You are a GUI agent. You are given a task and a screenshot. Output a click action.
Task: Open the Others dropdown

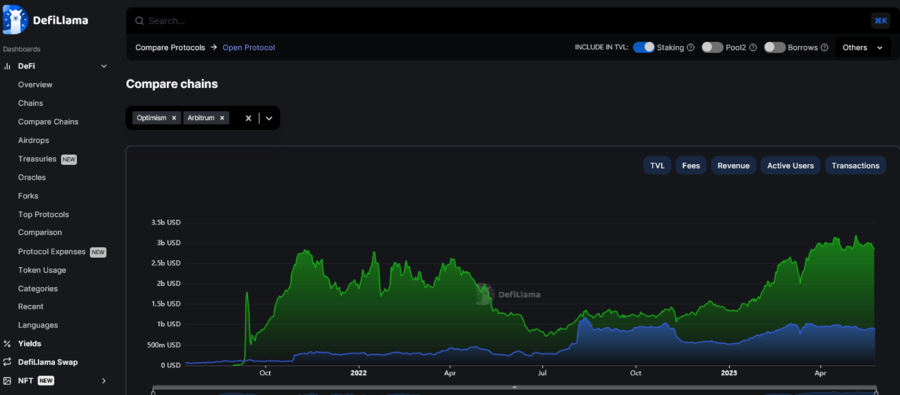tap(863, 48)
